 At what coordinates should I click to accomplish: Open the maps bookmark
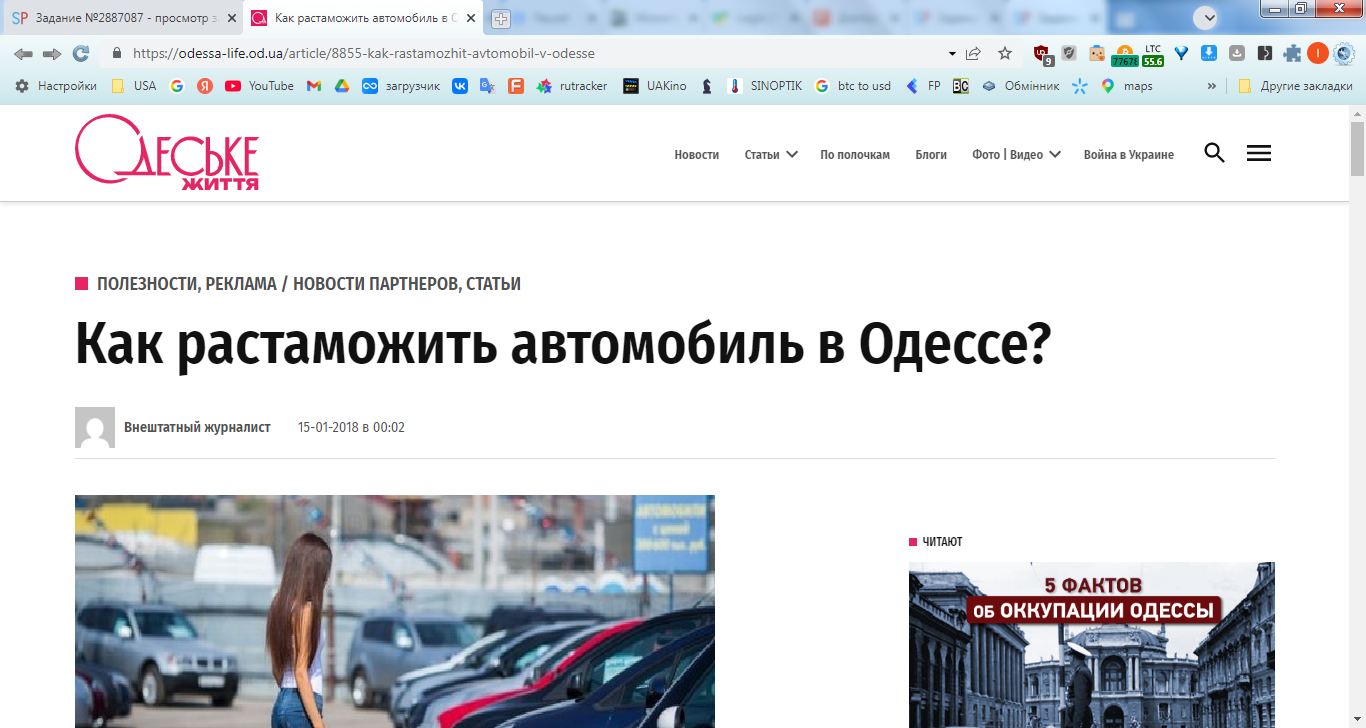coord(1126,86)
